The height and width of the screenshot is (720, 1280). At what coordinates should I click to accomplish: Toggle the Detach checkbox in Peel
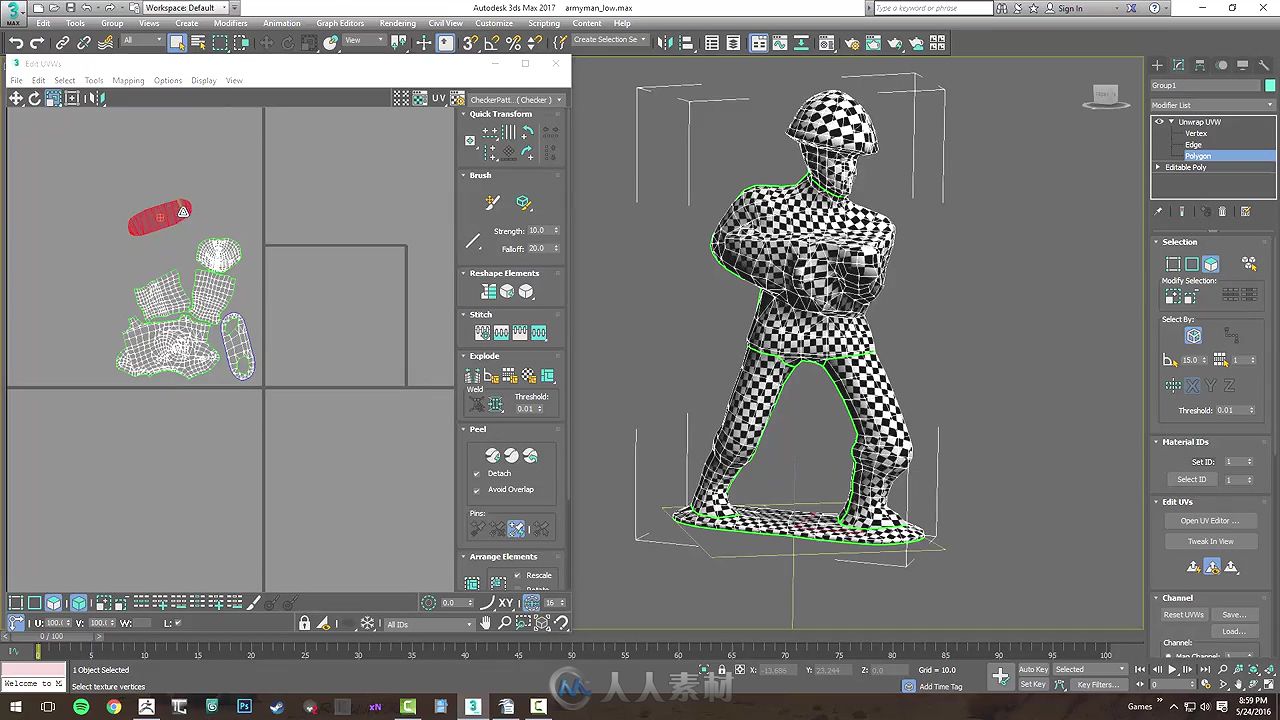click(476, 473)
